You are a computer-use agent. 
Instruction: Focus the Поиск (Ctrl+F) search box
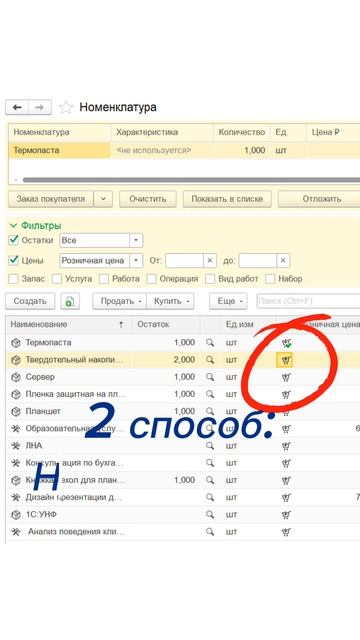coord(308,301)
